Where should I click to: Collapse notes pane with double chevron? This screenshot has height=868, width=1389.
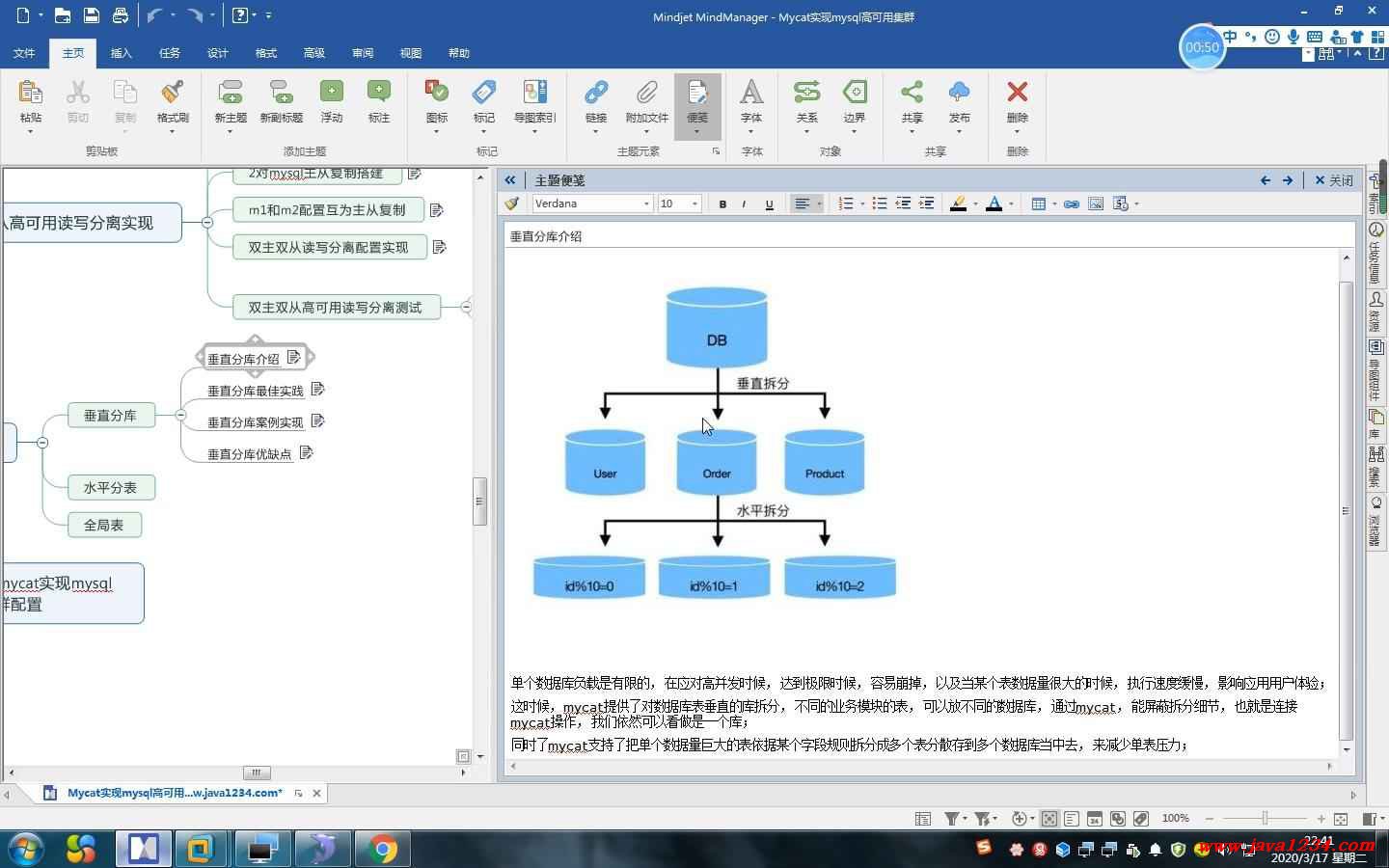click(510, 180)
